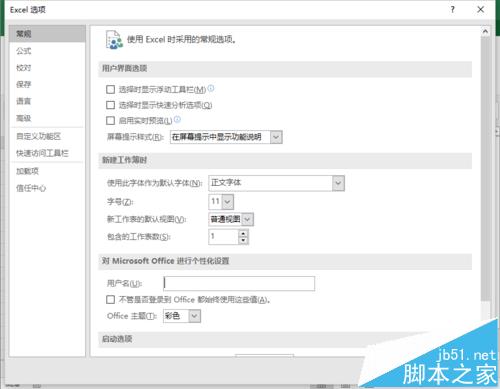Enable 选择时显示浮动工具栏 checkbox
Image resolution: width=500 pixels, height=389 pixels.
[x=110, y=89]
